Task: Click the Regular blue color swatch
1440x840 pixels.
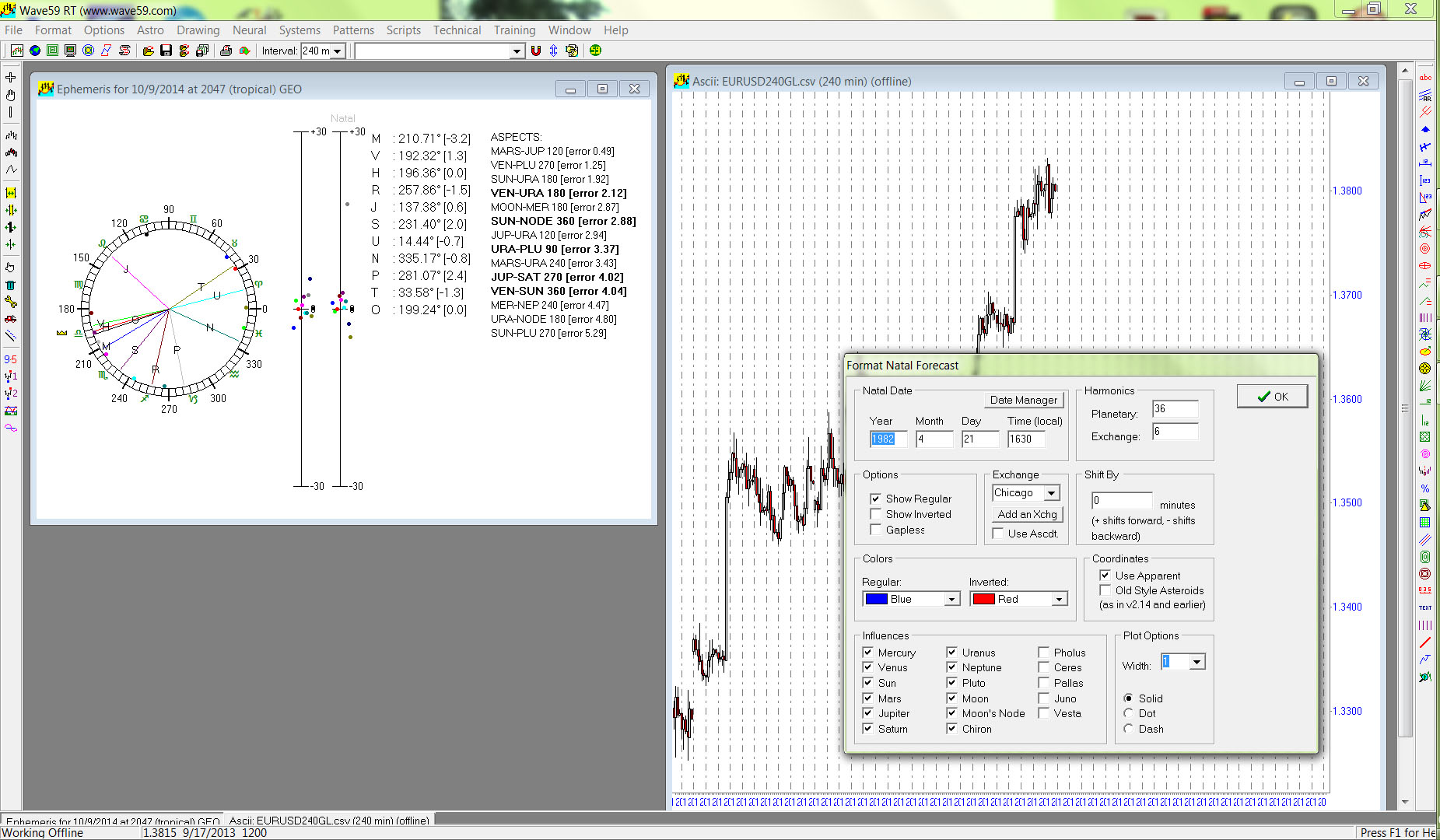Action: [x=877, y=599]
